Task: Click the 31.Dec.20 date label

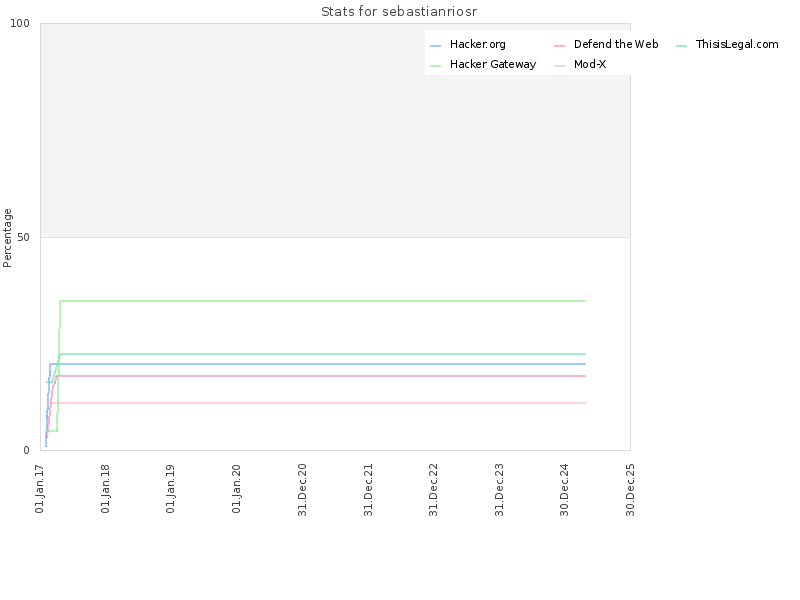Action: click(302, 489)
